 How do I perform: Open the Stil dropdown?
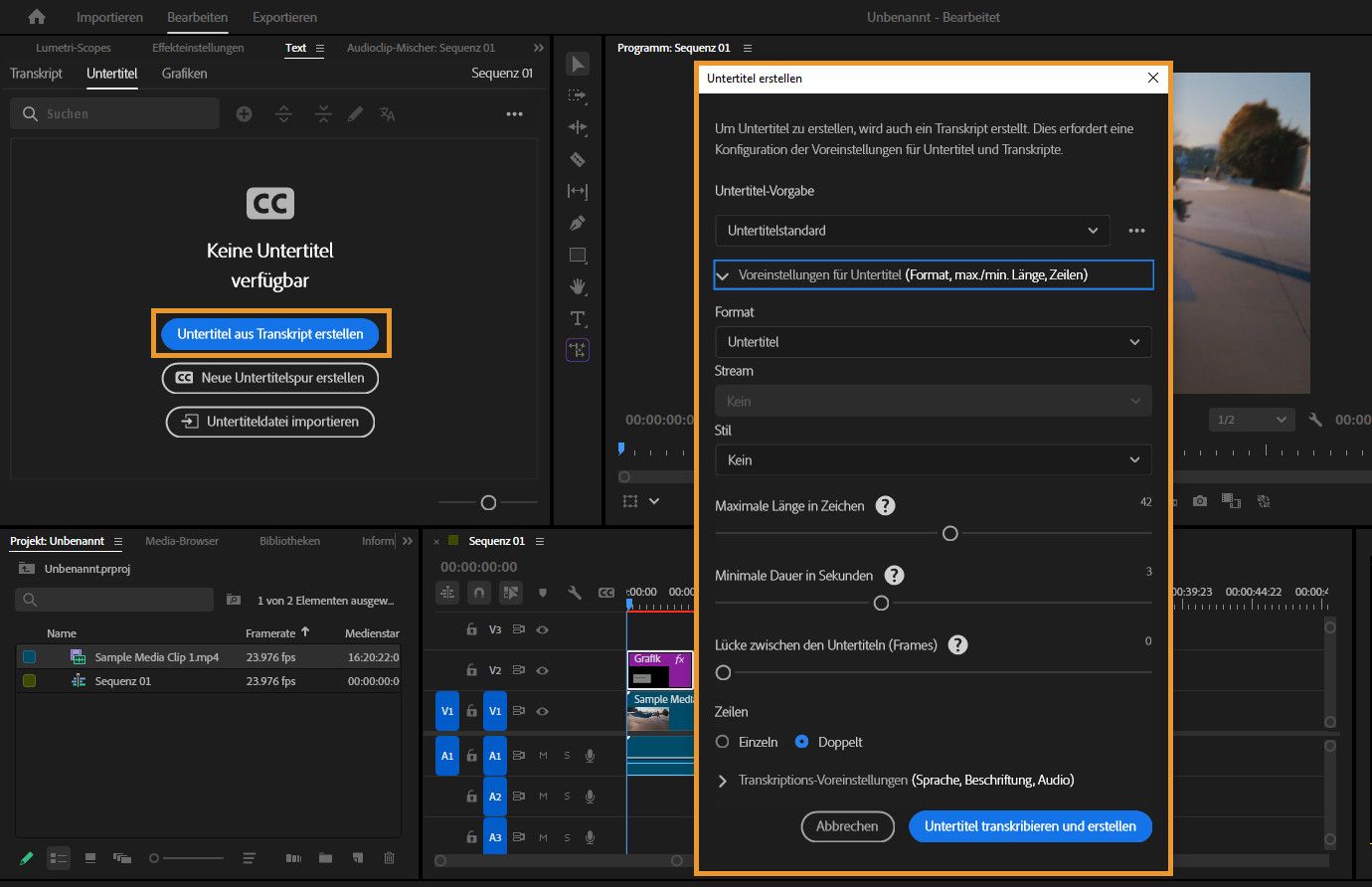point(933,460)
